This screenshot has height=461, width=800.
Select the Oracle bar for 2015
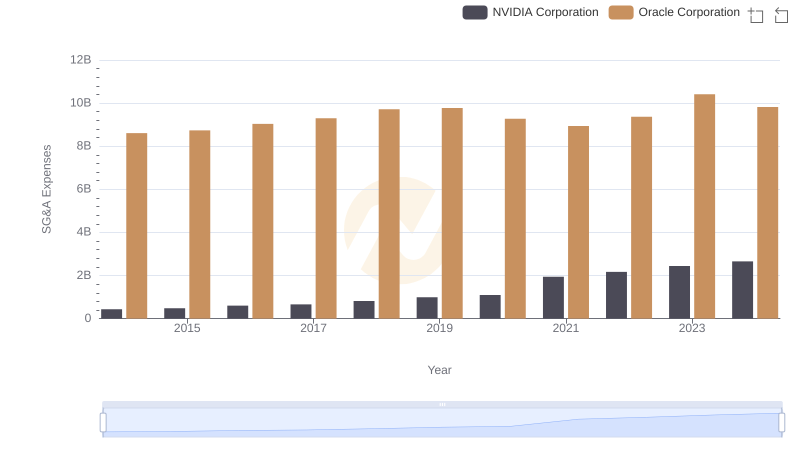point(199,224)
